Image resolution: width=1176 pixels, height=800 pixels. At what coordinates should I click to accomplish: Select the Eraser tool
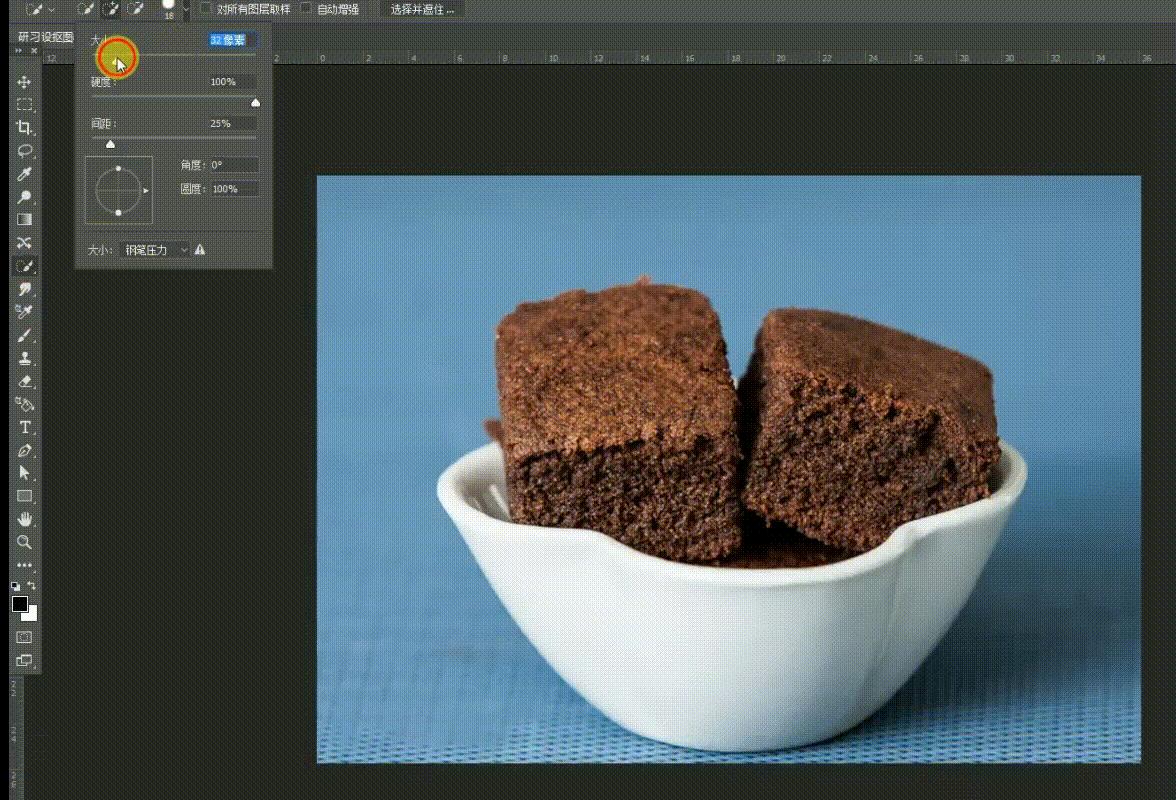pyautogui.click(x=24, y=382)
